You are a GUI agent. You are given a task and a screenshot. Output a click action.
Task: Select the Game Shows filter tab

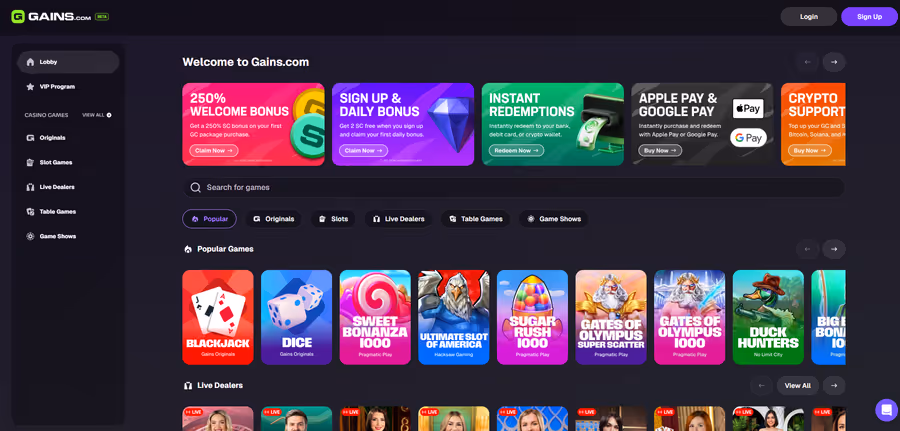pos(553,219)
